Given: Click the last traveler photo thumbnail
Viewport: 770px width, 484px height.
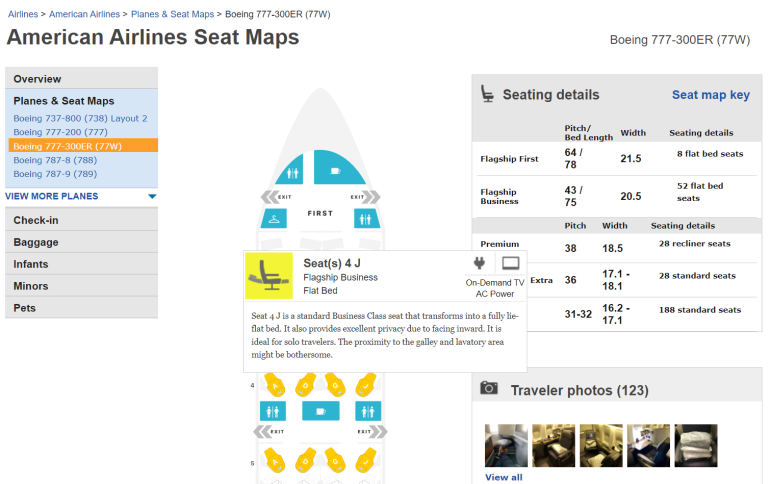Looking at the screenshot, I should [x=696, y=446].
